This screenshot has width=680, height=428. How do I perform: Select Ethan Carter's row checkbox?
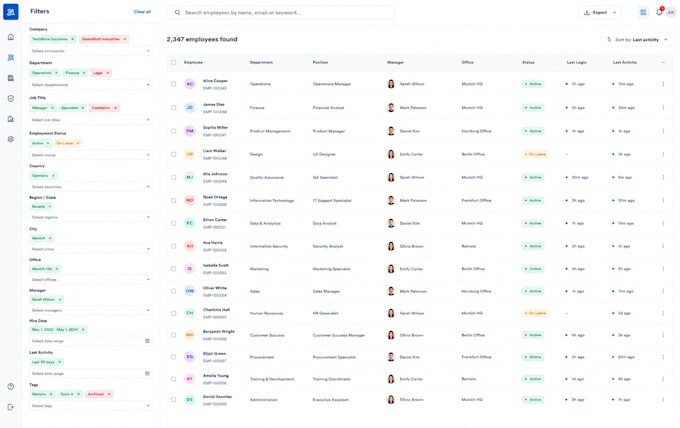[173, 223]
